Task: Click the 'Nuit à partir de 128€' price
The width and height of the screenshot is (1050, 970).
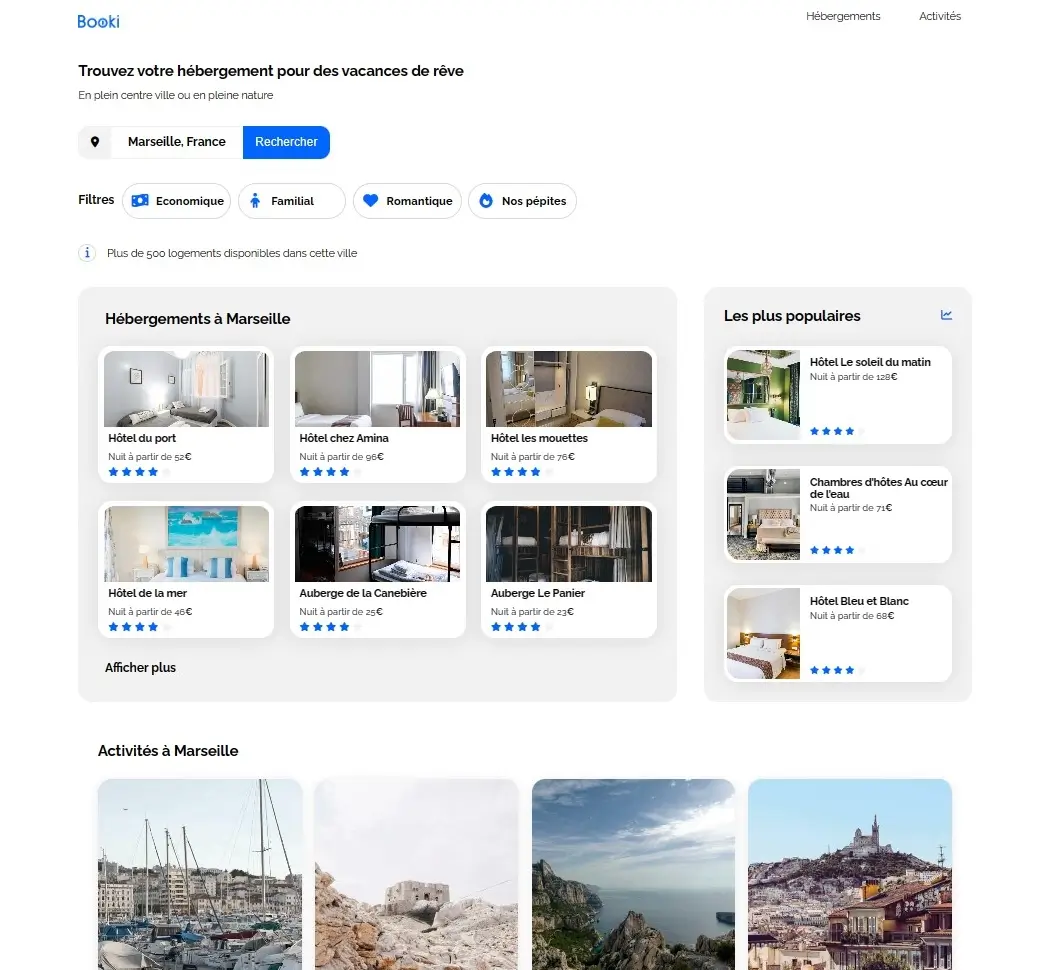Action: pos(854,377)
